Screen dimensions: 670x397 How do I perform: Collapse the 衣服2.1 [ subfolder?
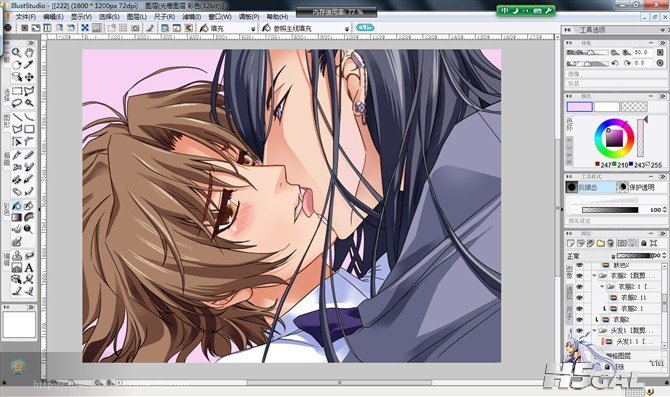(x=602, y=286)
